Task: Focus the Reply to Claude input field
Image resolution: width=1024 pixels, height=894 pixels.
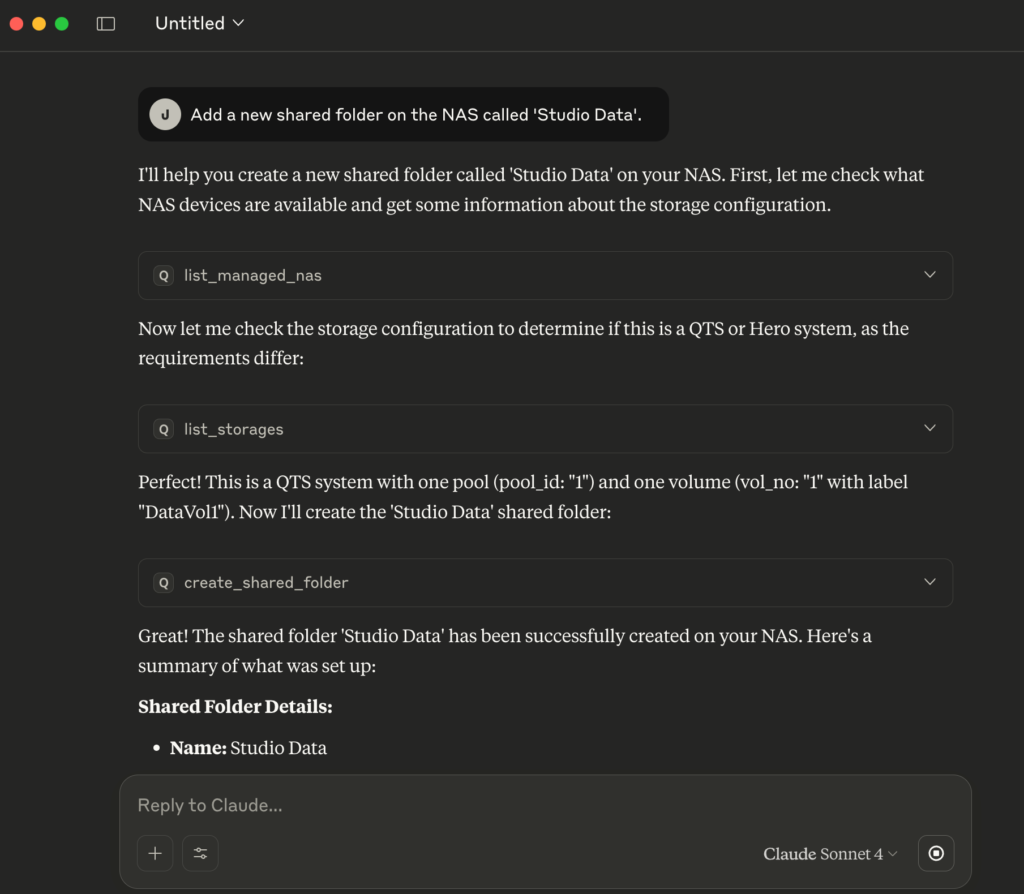Action: click(544, 805)
